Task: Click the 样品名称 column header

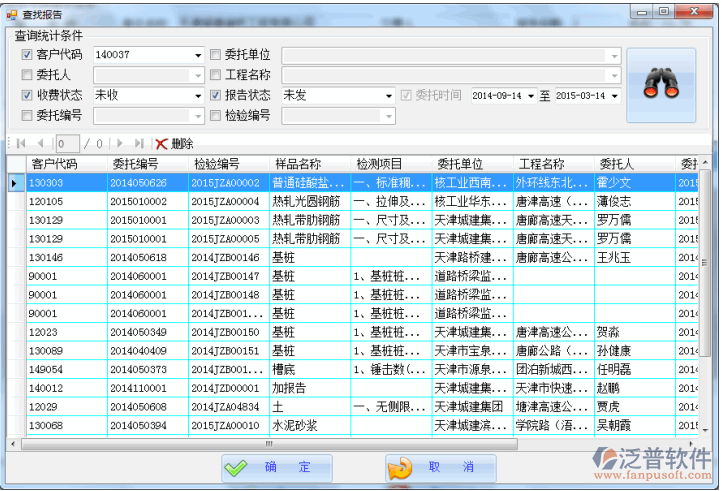Action: (x=298, y=164)
